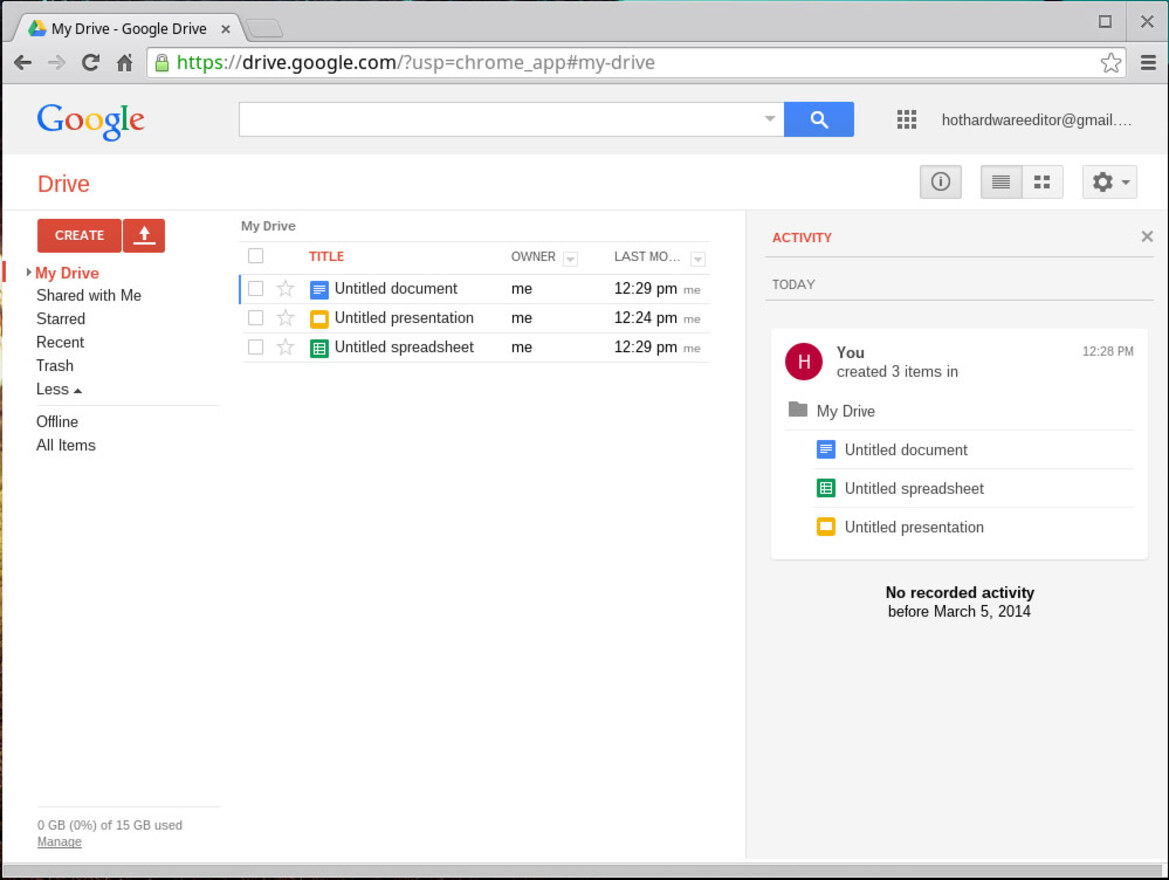Viewport: 1169px width, 880px height.
Task: Click the green Sheets icon in file list
Action: (x=319, y=348)
